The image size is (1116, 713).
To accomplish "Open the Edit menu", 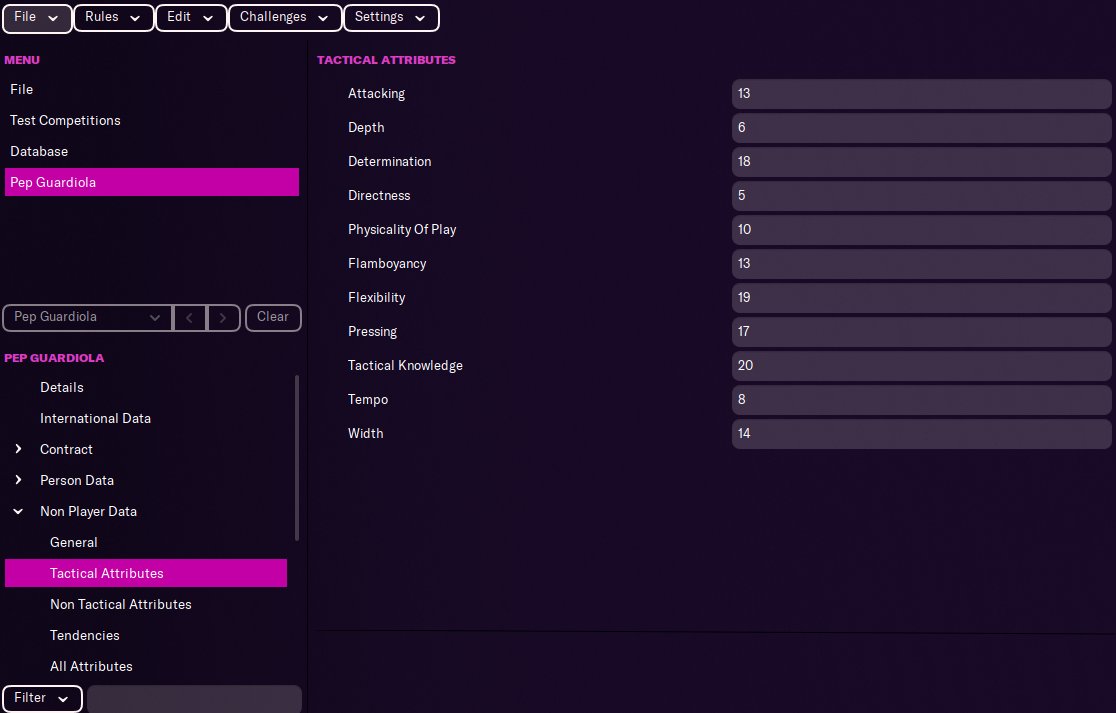I will 191,18.
